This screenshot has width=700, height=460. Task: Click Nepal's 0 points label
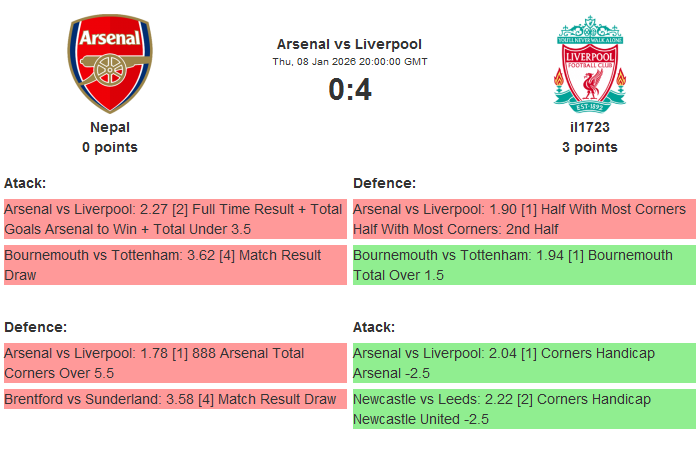(110, 147)
